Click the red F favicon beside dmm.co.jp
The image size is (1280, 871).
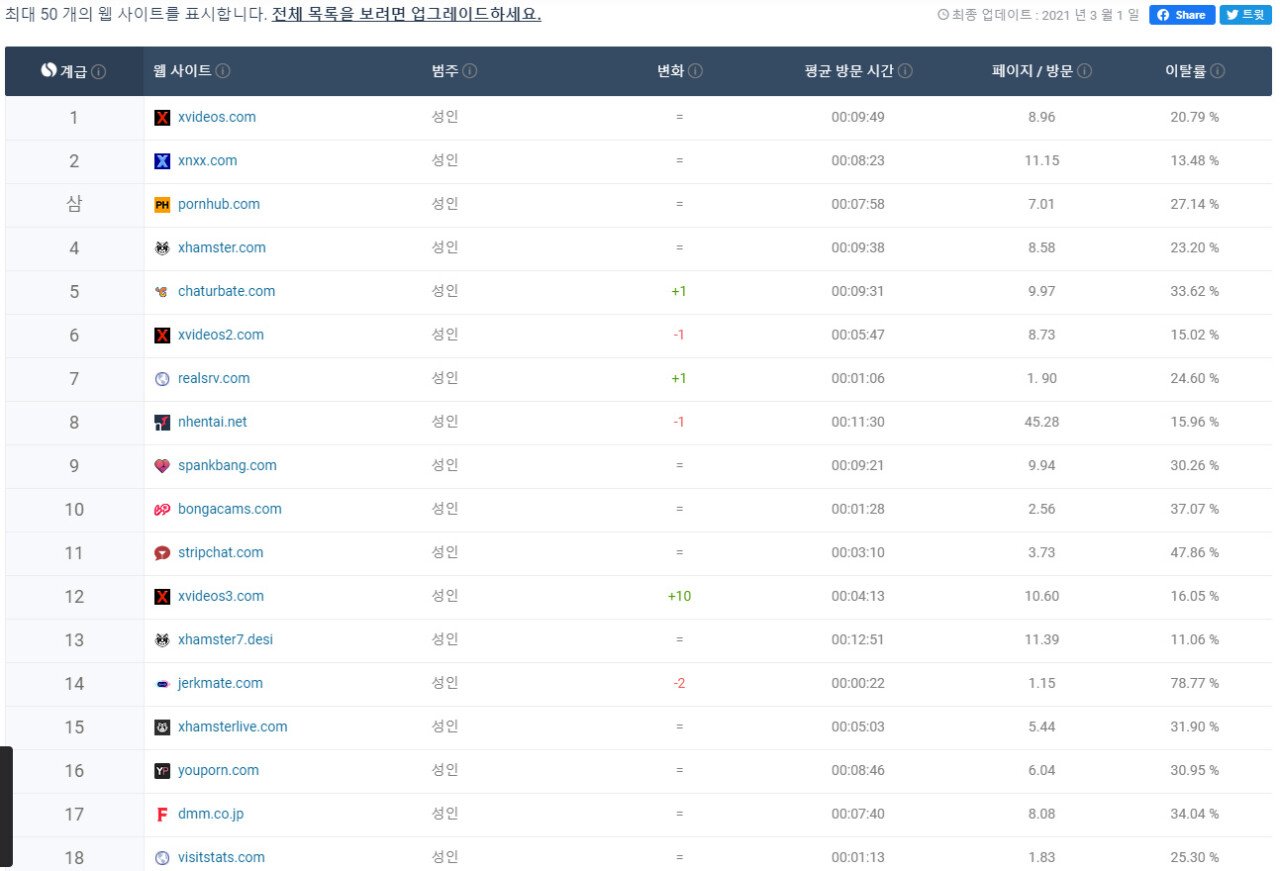point(163,813)
